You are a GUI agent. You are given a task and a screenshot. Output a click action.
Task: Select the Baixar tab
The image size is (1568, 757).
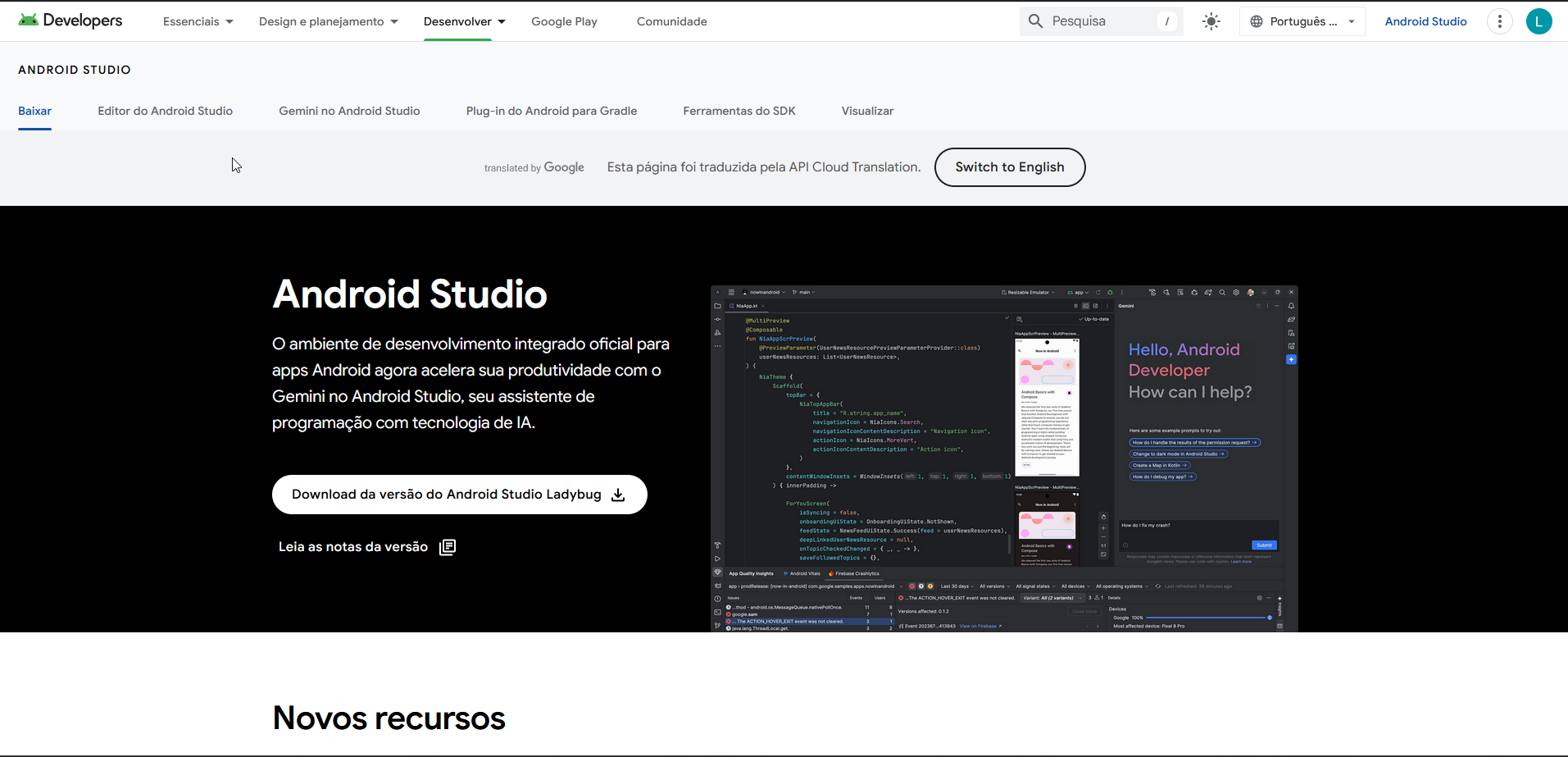[34, 111]
